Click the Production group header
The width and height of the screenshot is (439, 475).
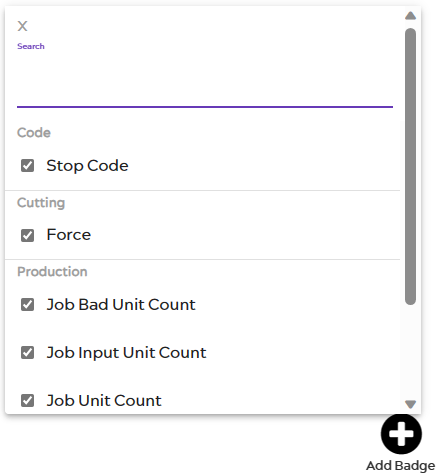tap(52, 272)
